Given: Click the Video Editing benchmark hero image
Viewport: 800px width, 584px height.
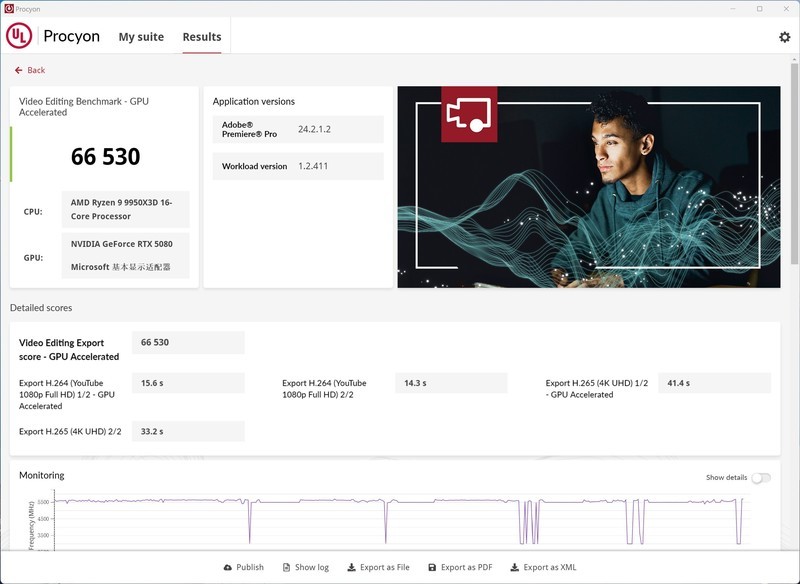Looking at the screenshot, I should tap(590, 186).
